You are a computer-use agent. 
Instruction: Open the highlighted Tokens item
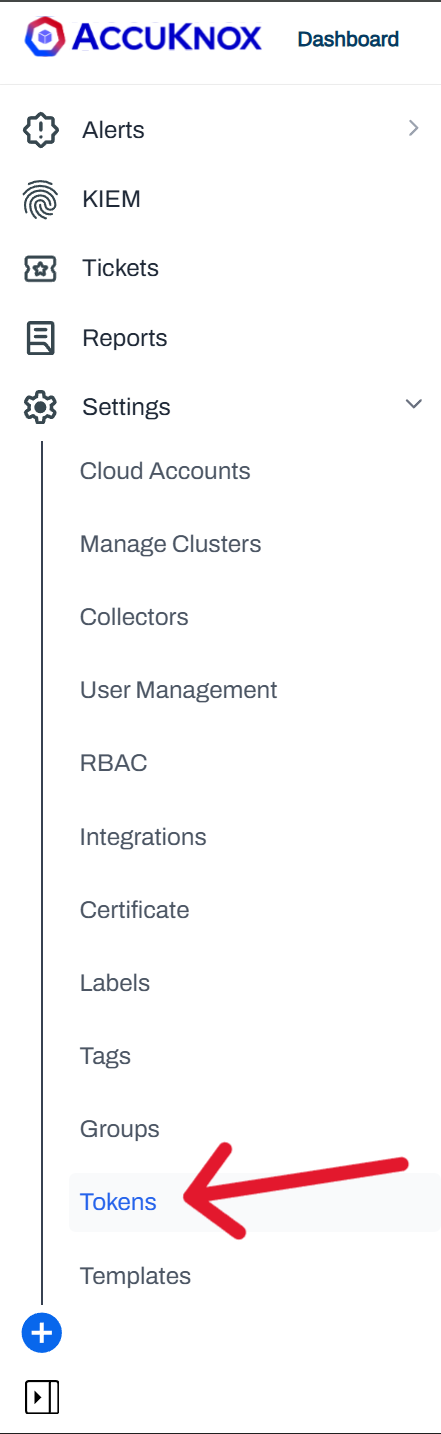[x=118, y=1202]
